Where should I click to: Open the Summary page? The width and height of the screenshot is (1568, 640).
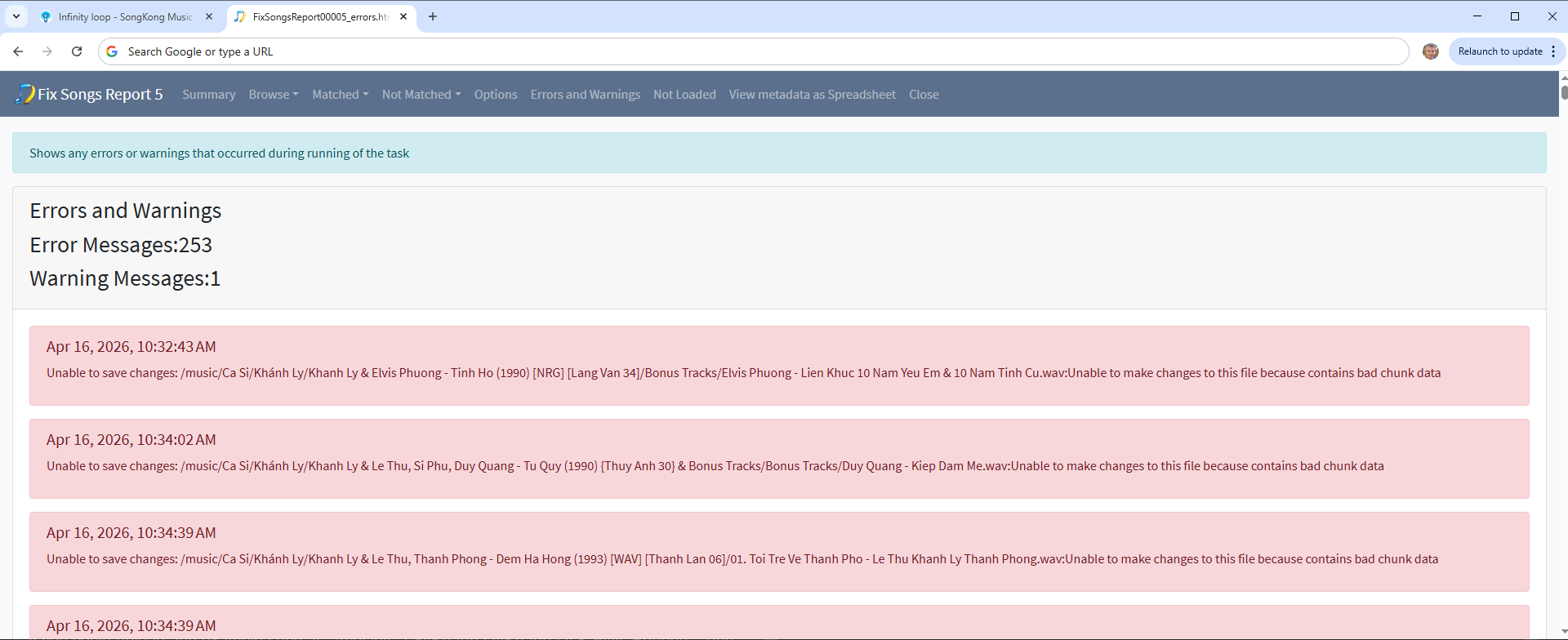click(x=209, y=95)
